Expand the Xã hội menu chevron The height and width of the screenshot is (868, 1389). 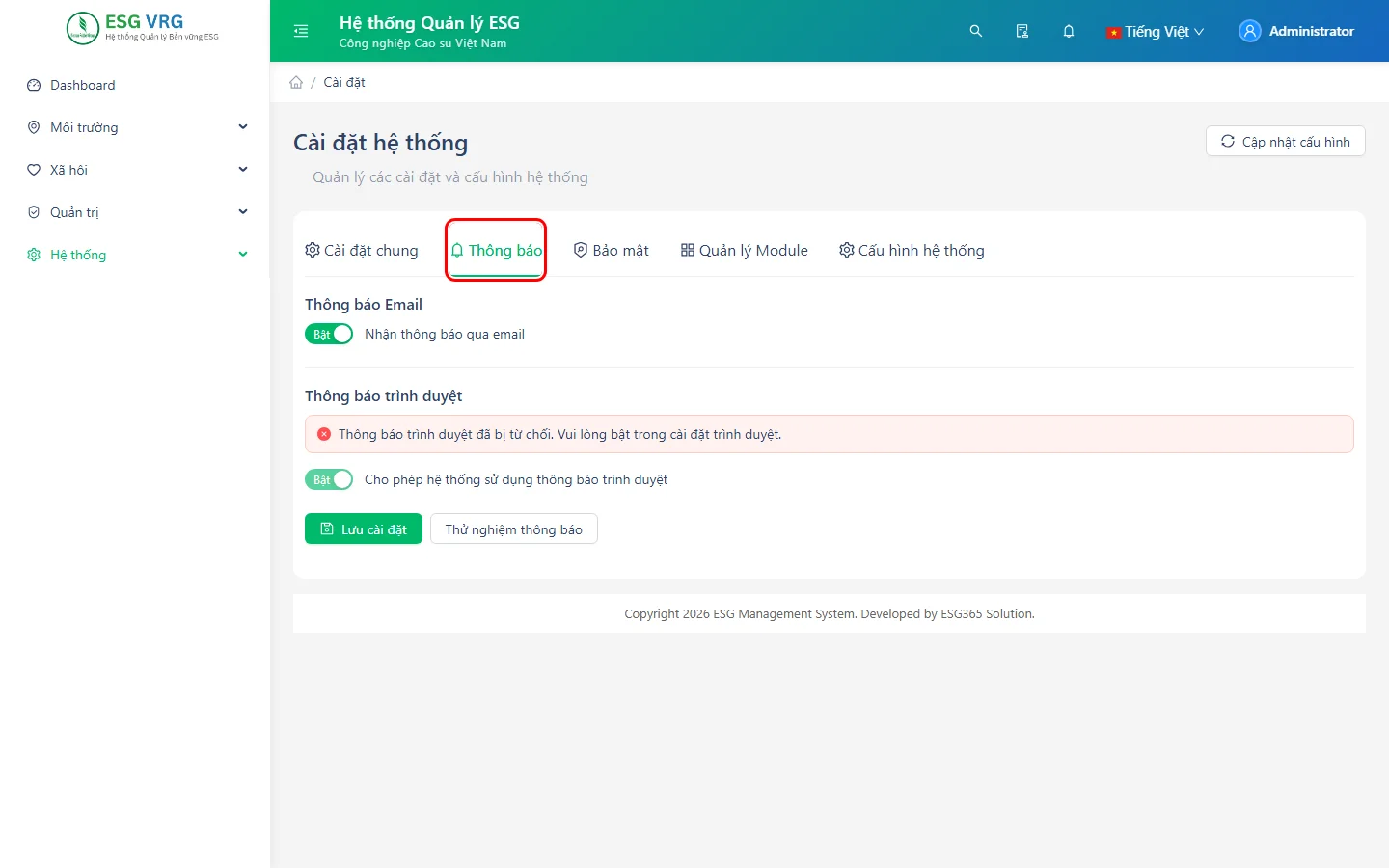pos(243,170)
